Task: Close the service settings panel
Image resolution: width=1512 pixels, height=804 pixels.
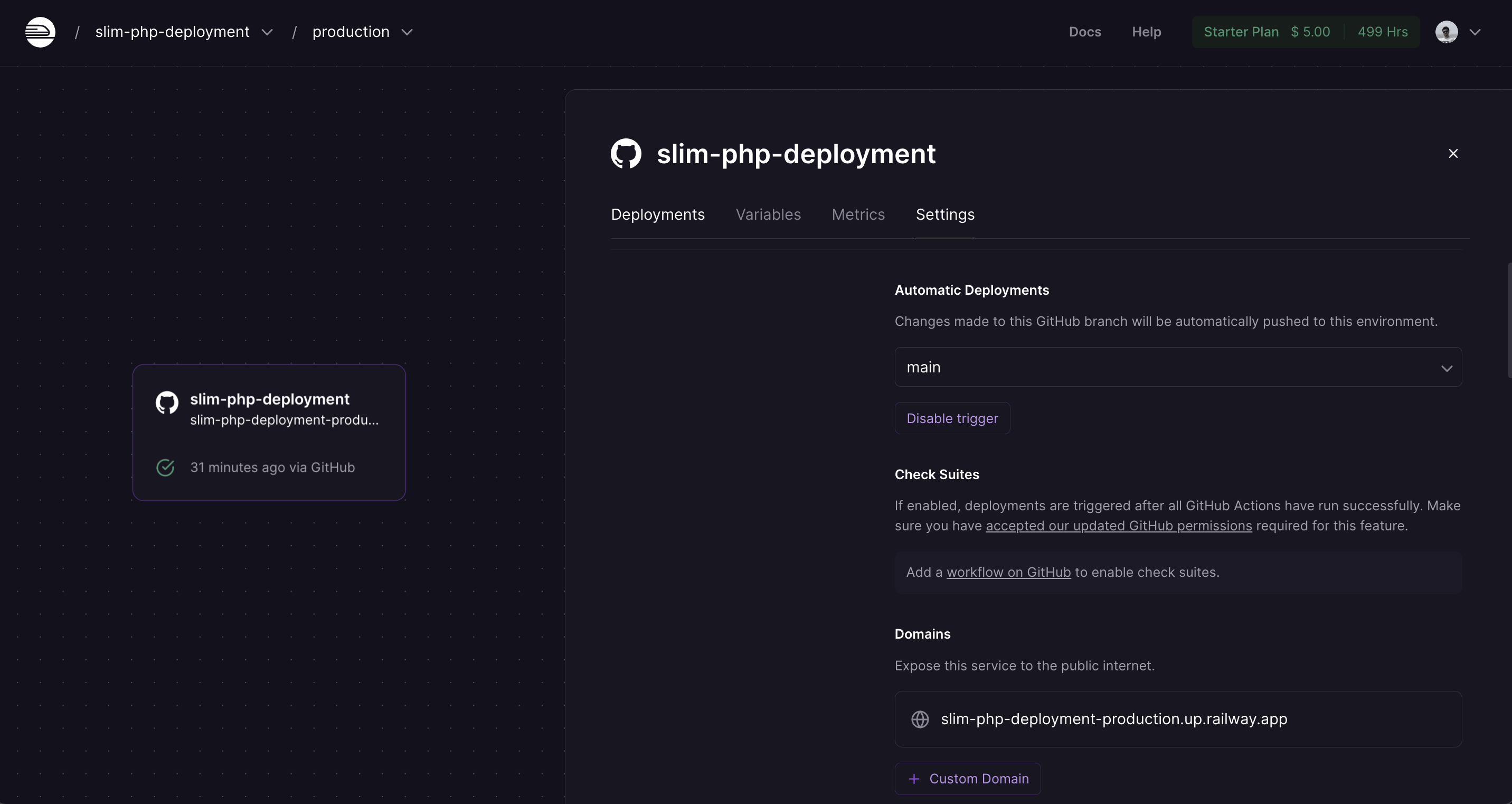Action: (1453, 154)
